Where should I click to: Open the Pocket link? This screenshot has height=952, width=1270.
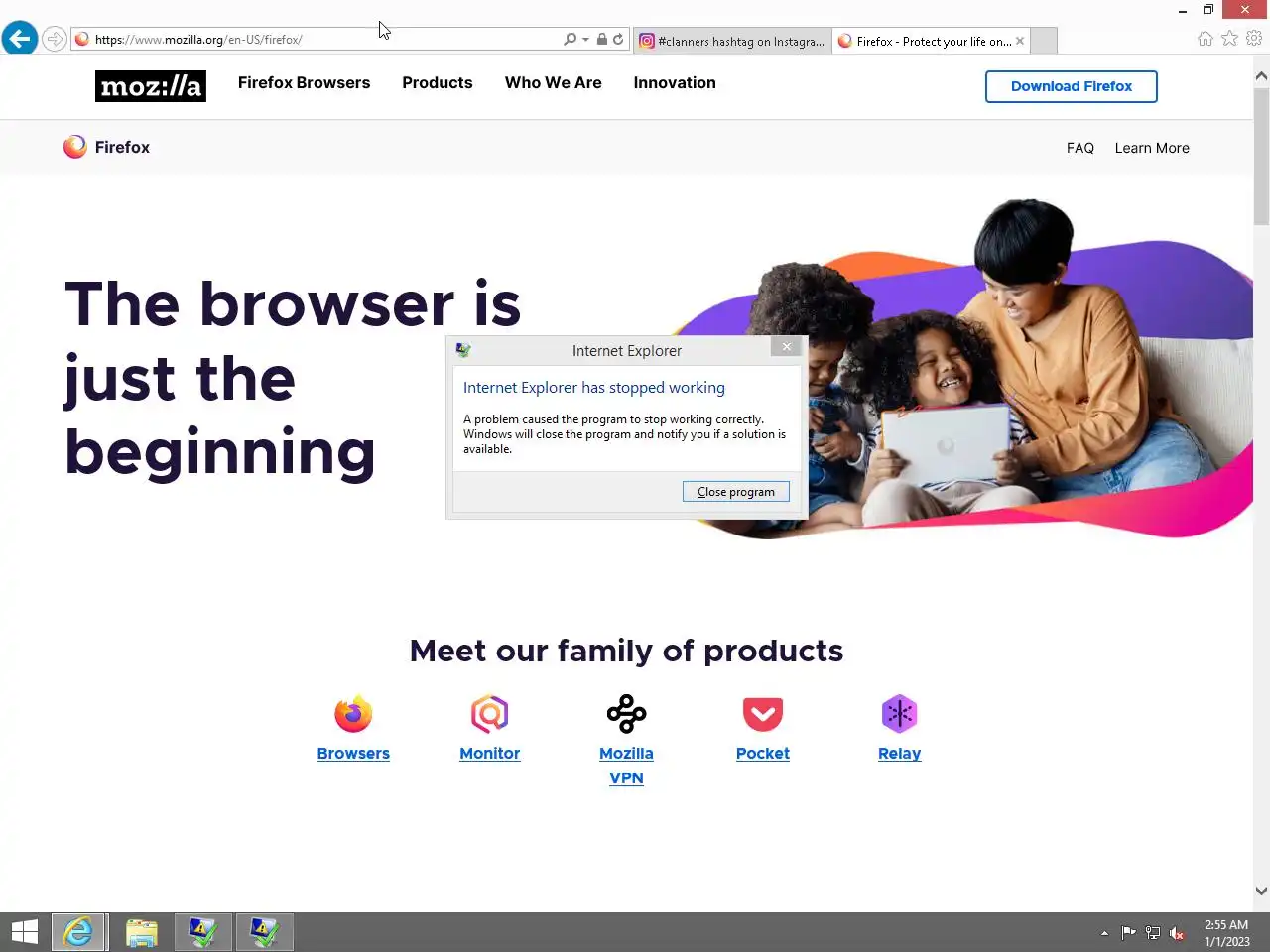[763, 754]
